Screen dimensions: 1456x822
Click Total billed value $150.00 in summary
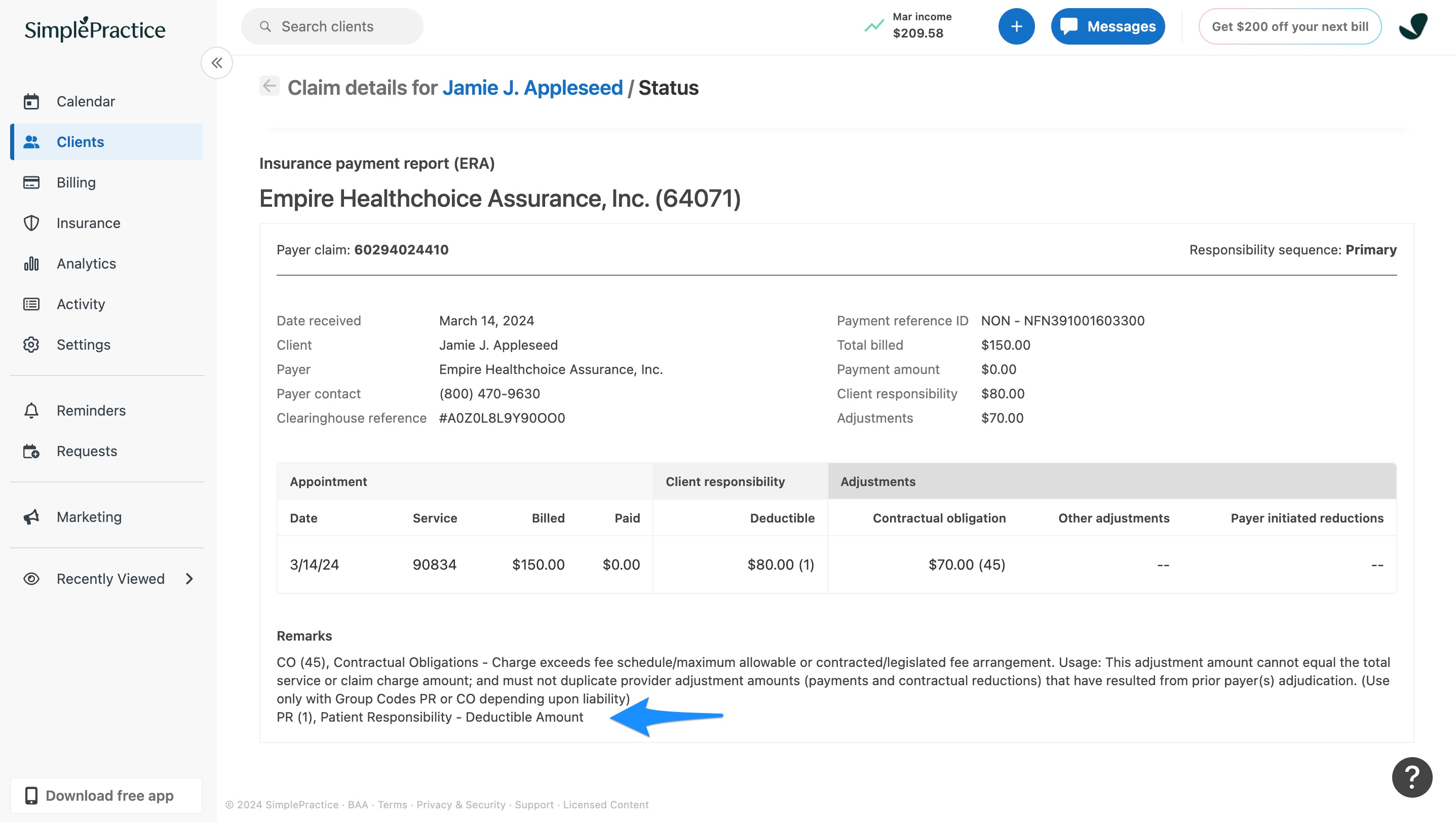[x=1006, y=345]
